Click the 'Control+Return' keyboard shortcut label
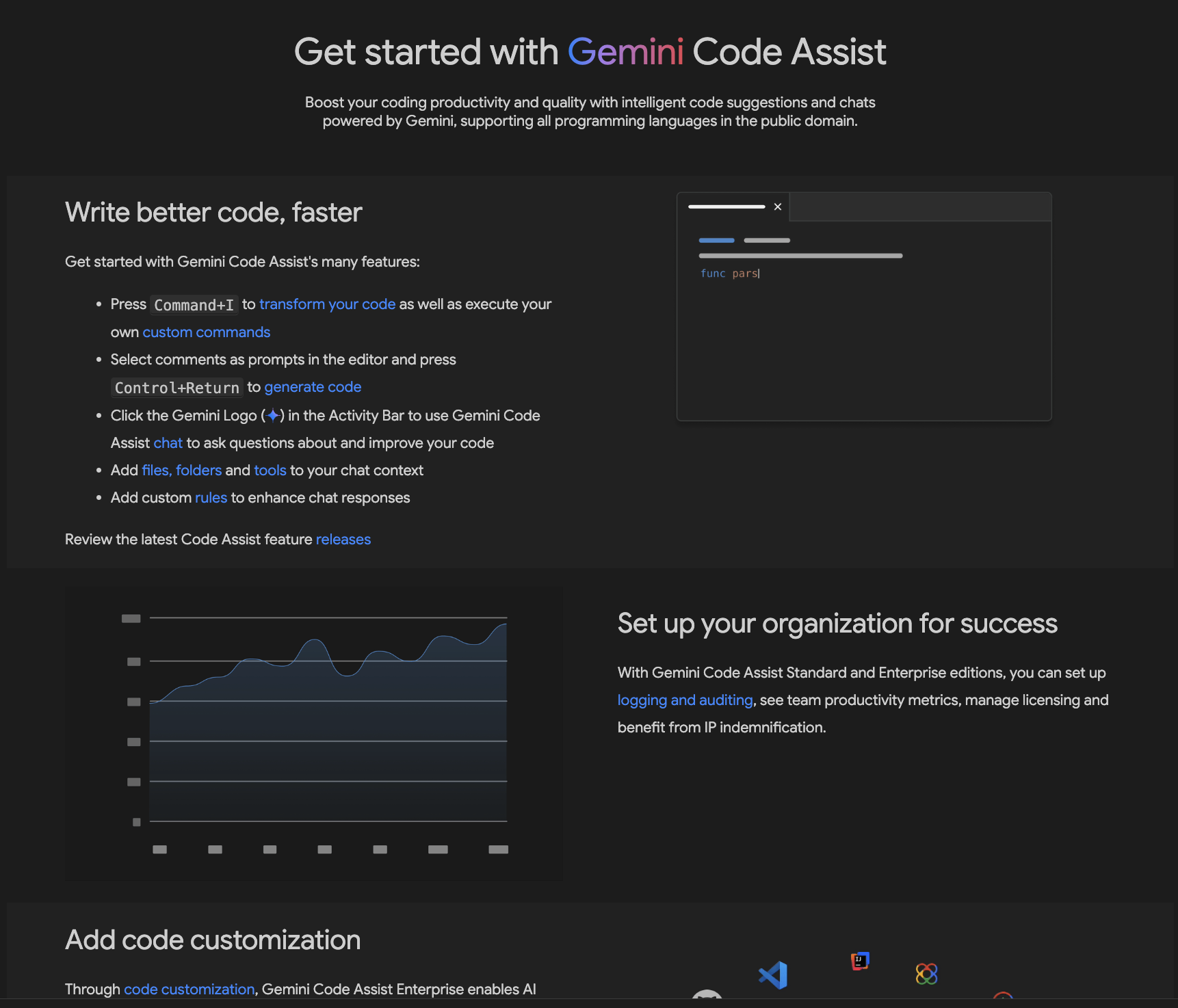Viewport: 1178px width, 1008px height. 177,388
